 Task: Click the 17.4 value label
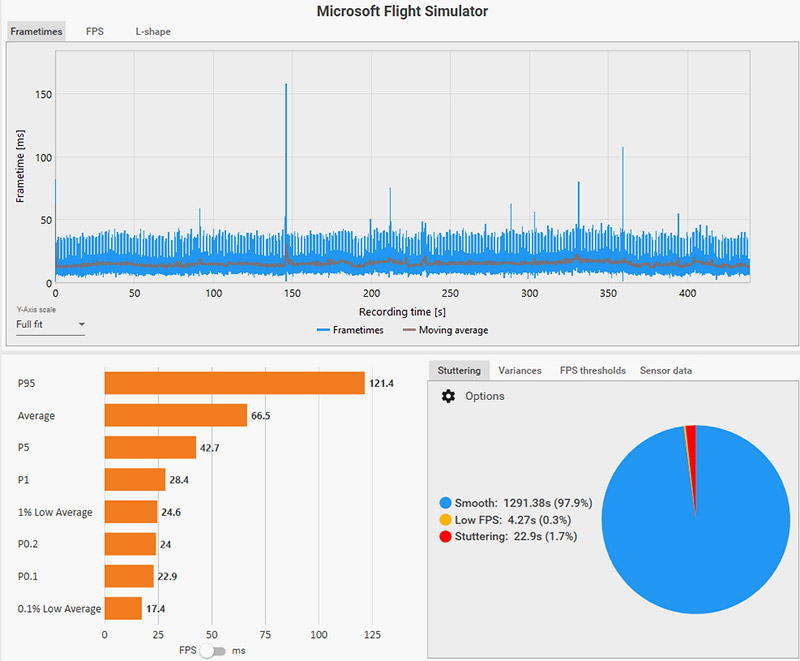[156, 609]
